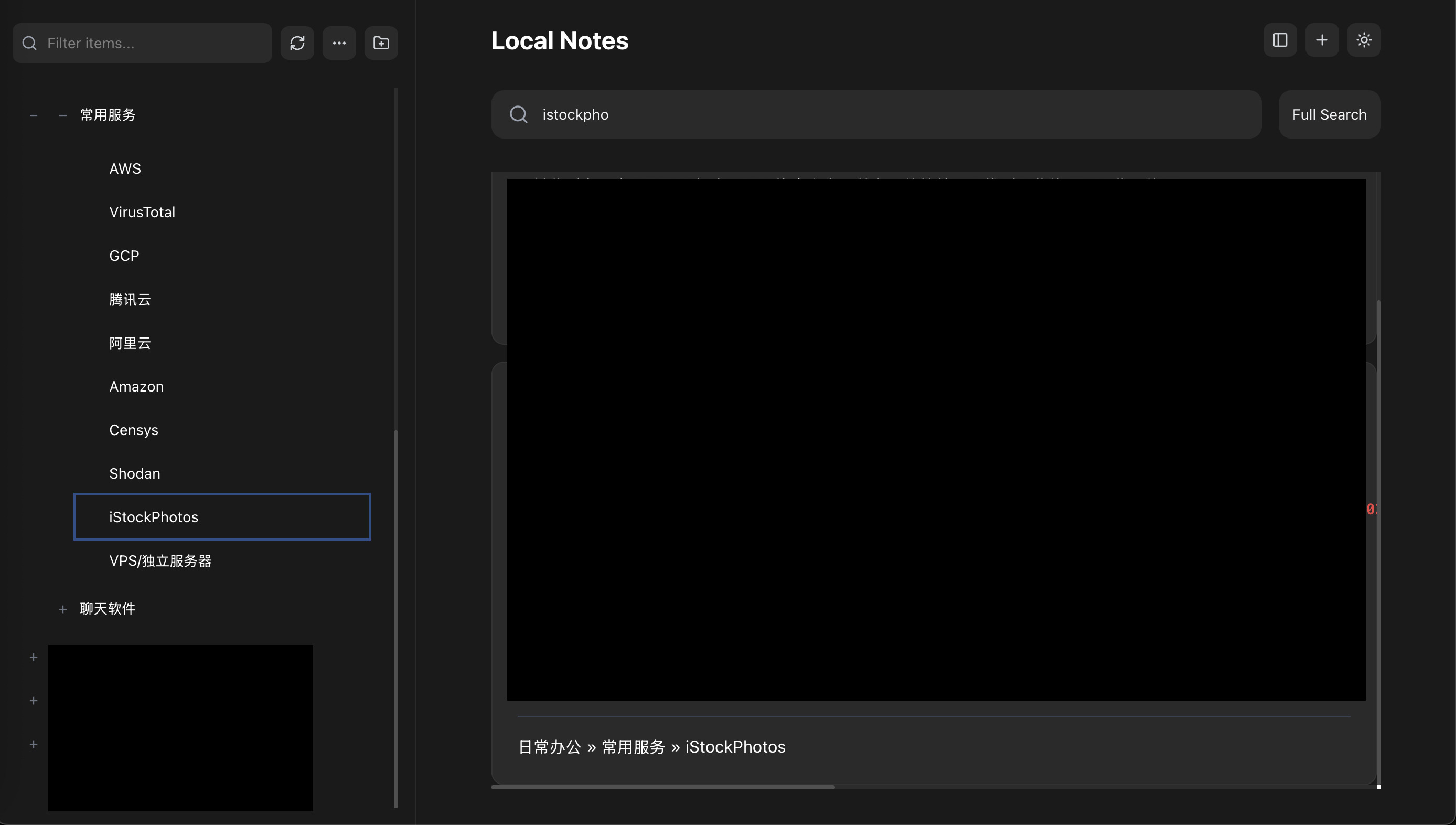
Task: Open the three-dots more options menu
Action: pyautogui.click(x=339, y=43)
